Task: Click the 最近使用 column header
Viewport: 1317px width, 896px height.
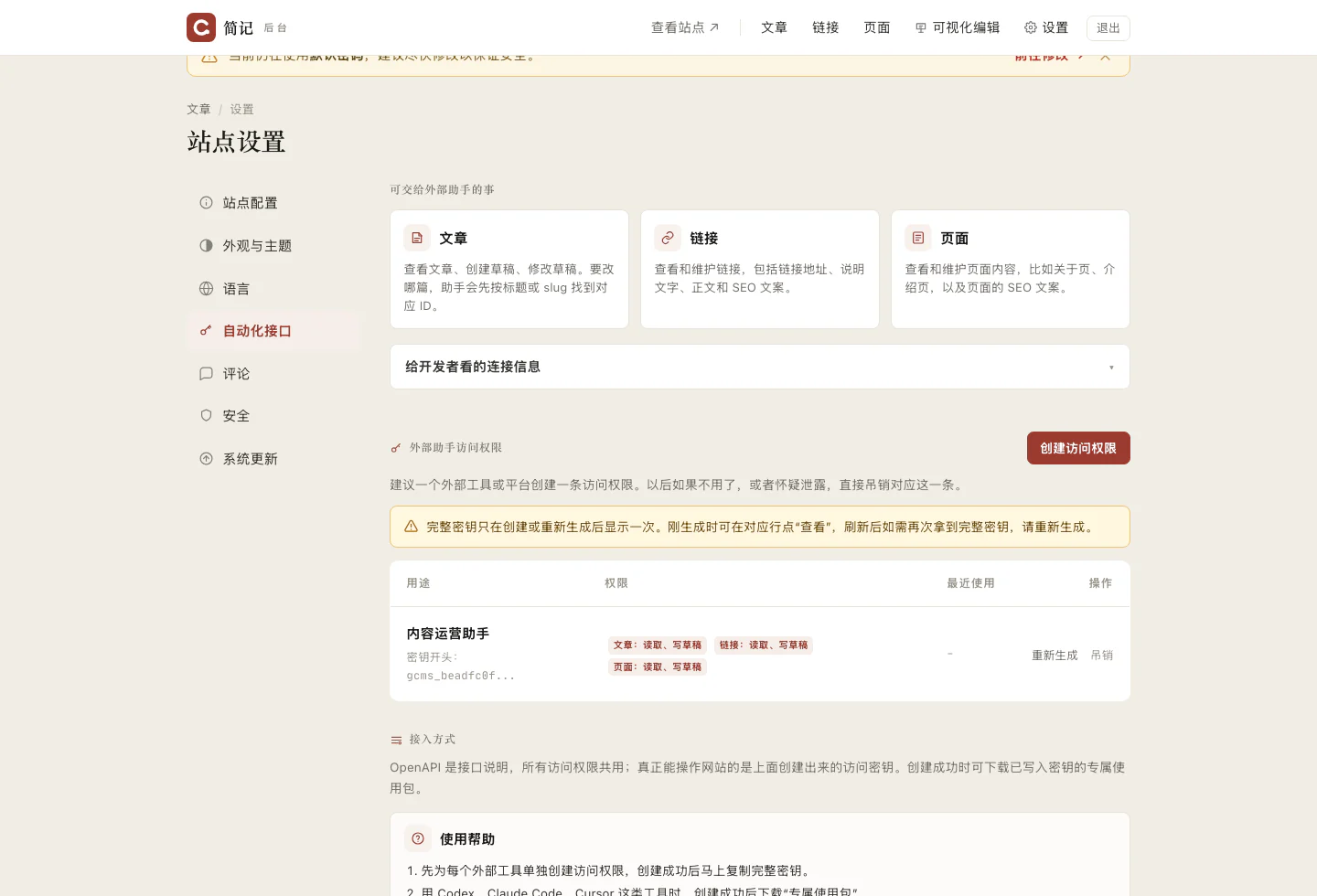Action: coord(970,583)
